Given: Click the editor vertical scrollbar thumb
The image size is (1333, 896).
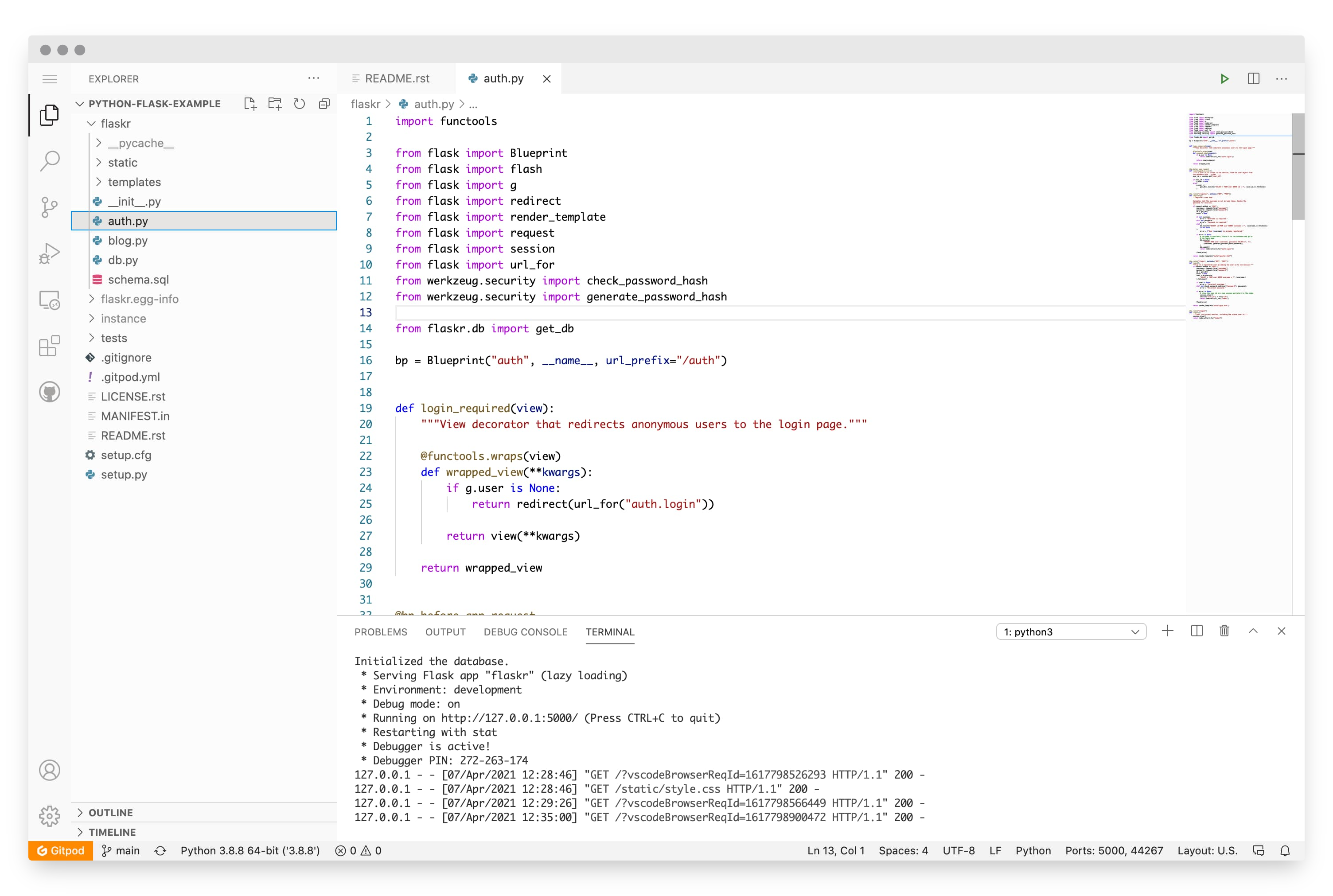Looking at the screenshot, I should coord(1298,166).
